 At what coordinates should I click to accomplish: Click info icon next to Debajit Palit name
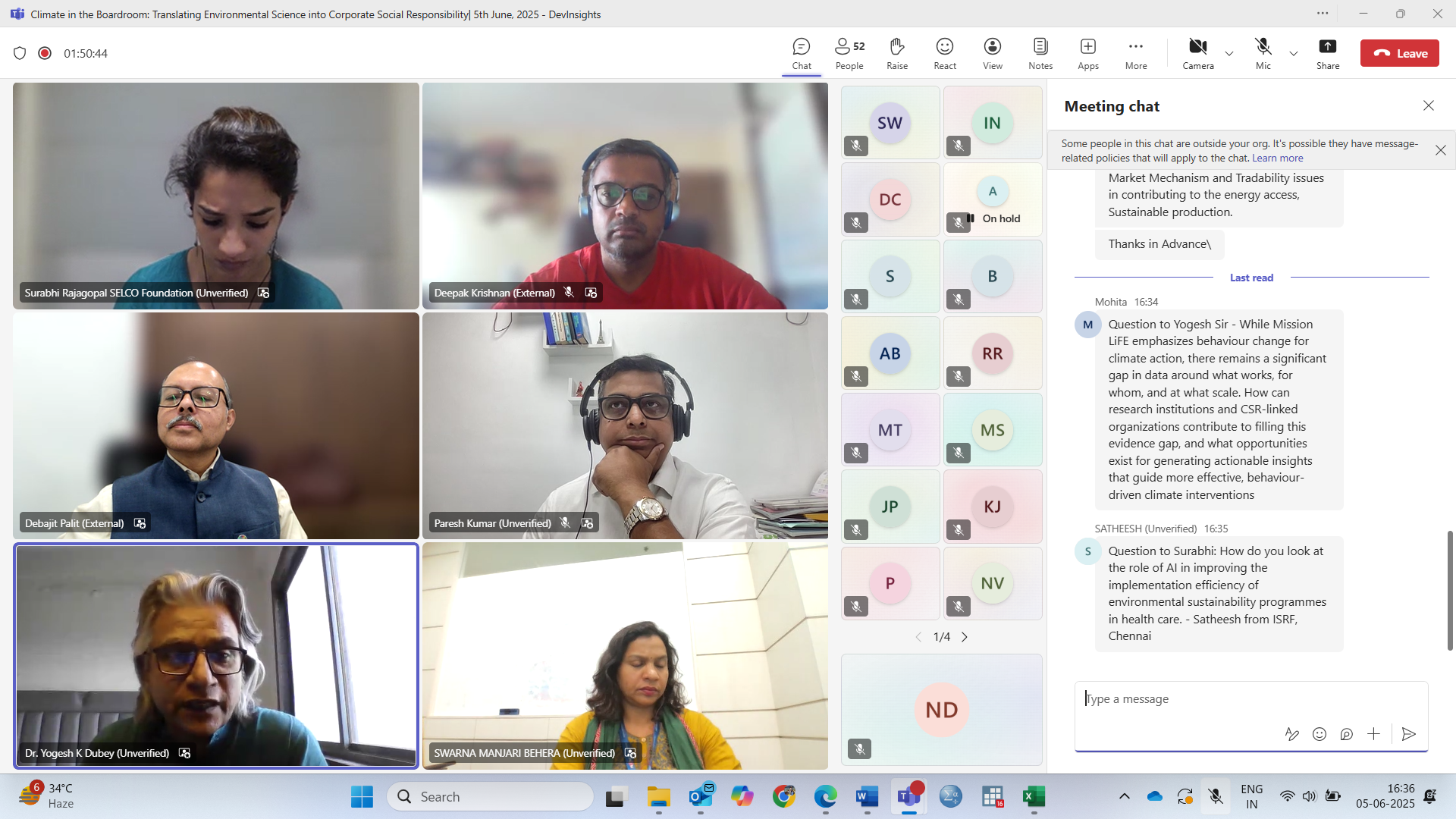pos(140,523)
